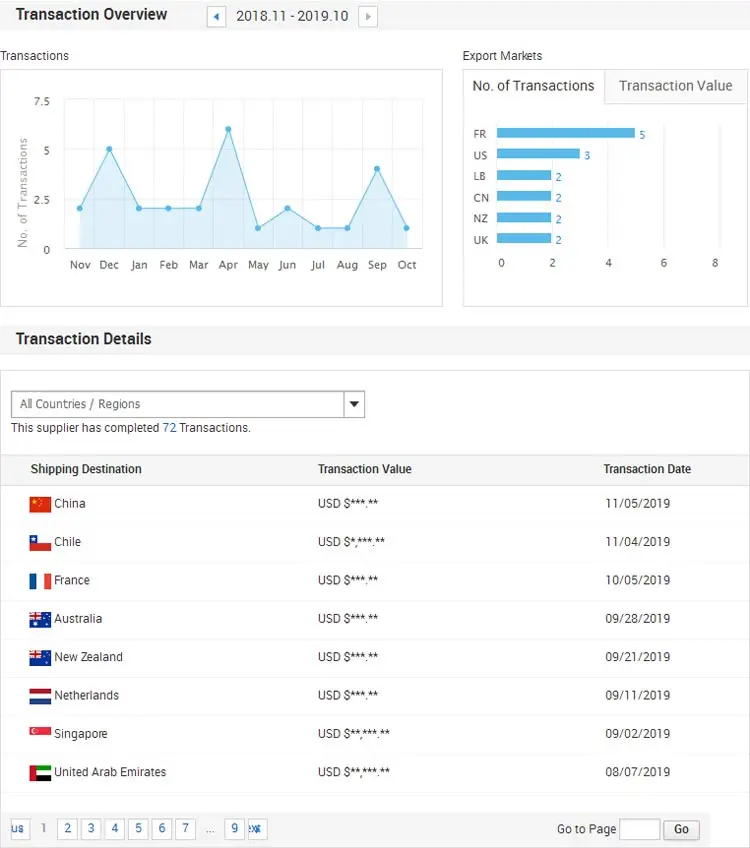Select the No. of Transactions tab

(x=533, y=86)
